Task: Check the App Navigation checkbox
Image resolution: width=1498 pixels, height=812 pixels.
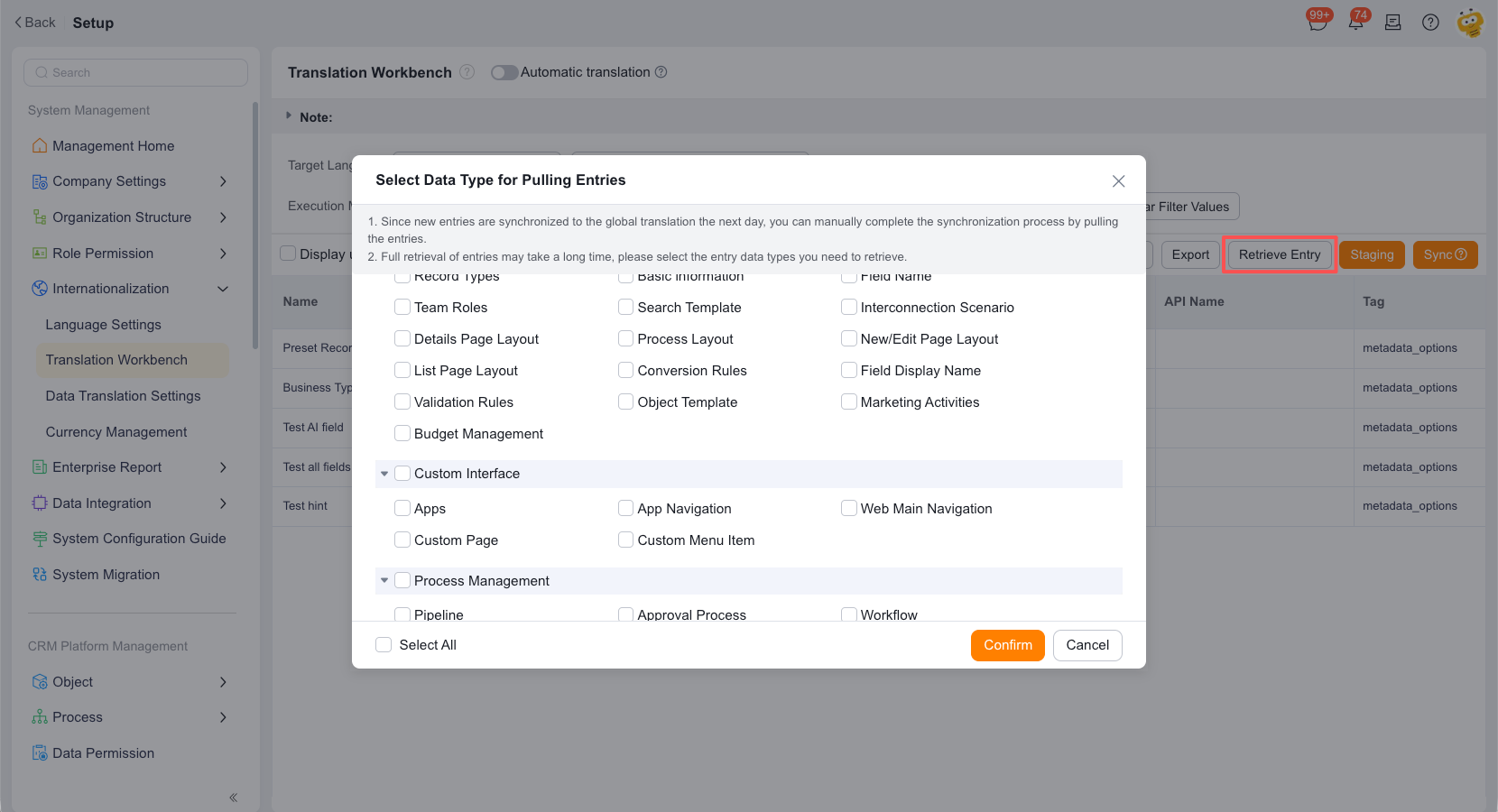Action: [625, 508]
